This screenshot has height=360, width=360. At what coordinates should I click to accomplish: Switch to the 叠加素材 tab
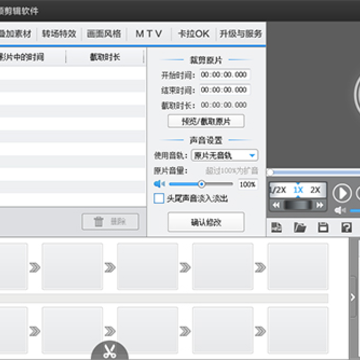[16, 34]
